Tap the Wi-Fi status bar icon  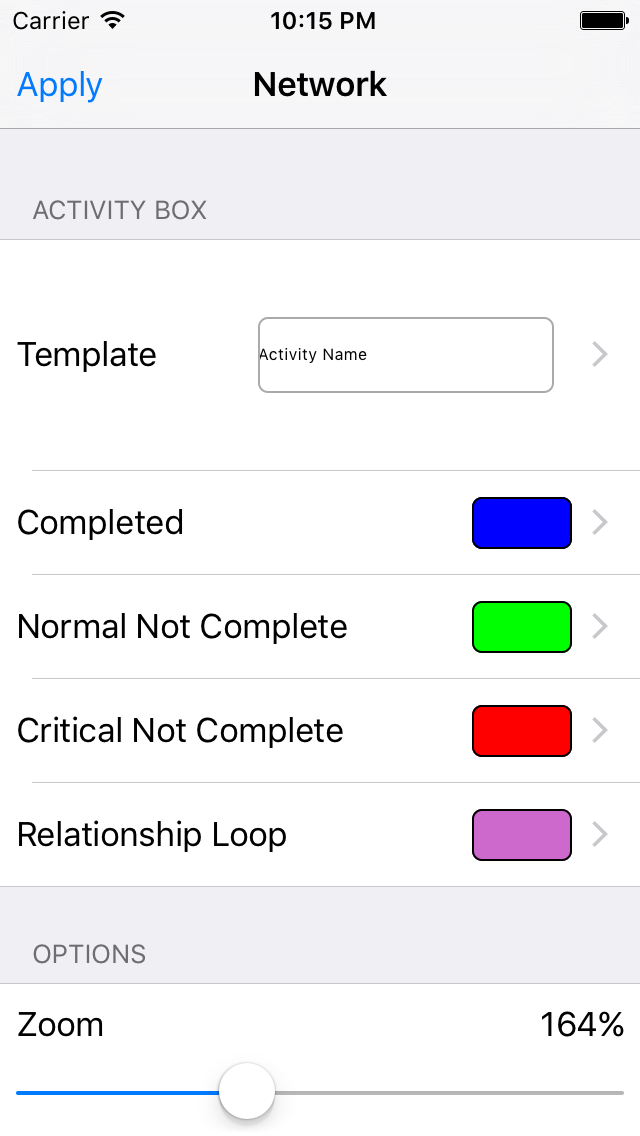coord(113,20)
